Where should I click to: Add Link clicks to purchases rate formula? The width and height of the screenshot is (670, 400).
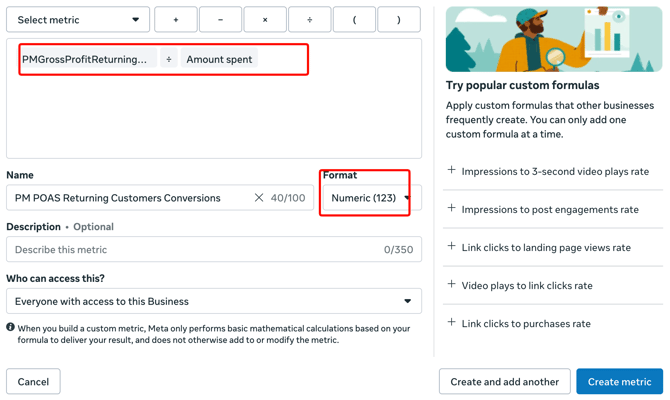pos(553,324)
